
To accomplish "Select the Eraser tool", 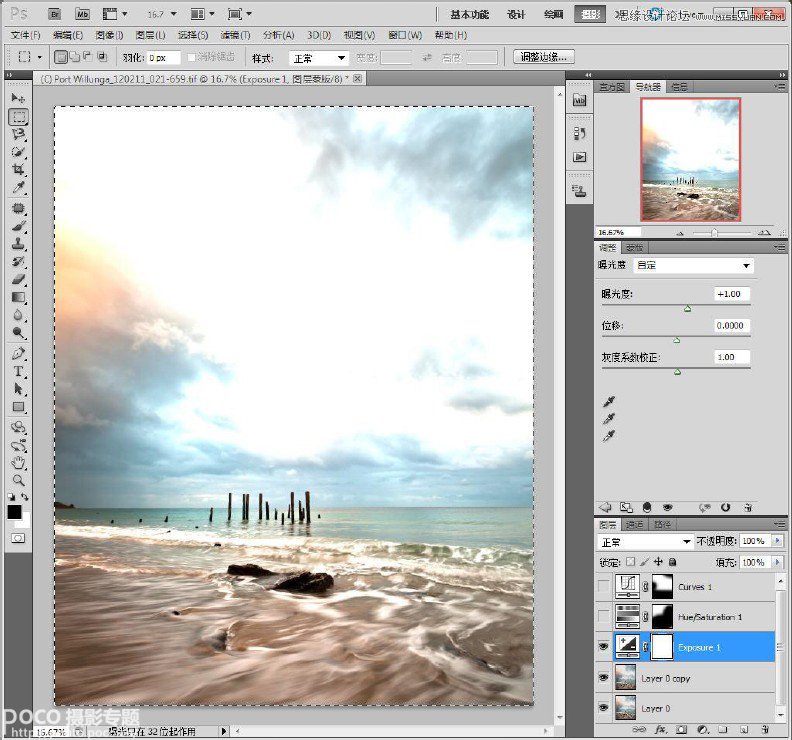I will (18, 279).
